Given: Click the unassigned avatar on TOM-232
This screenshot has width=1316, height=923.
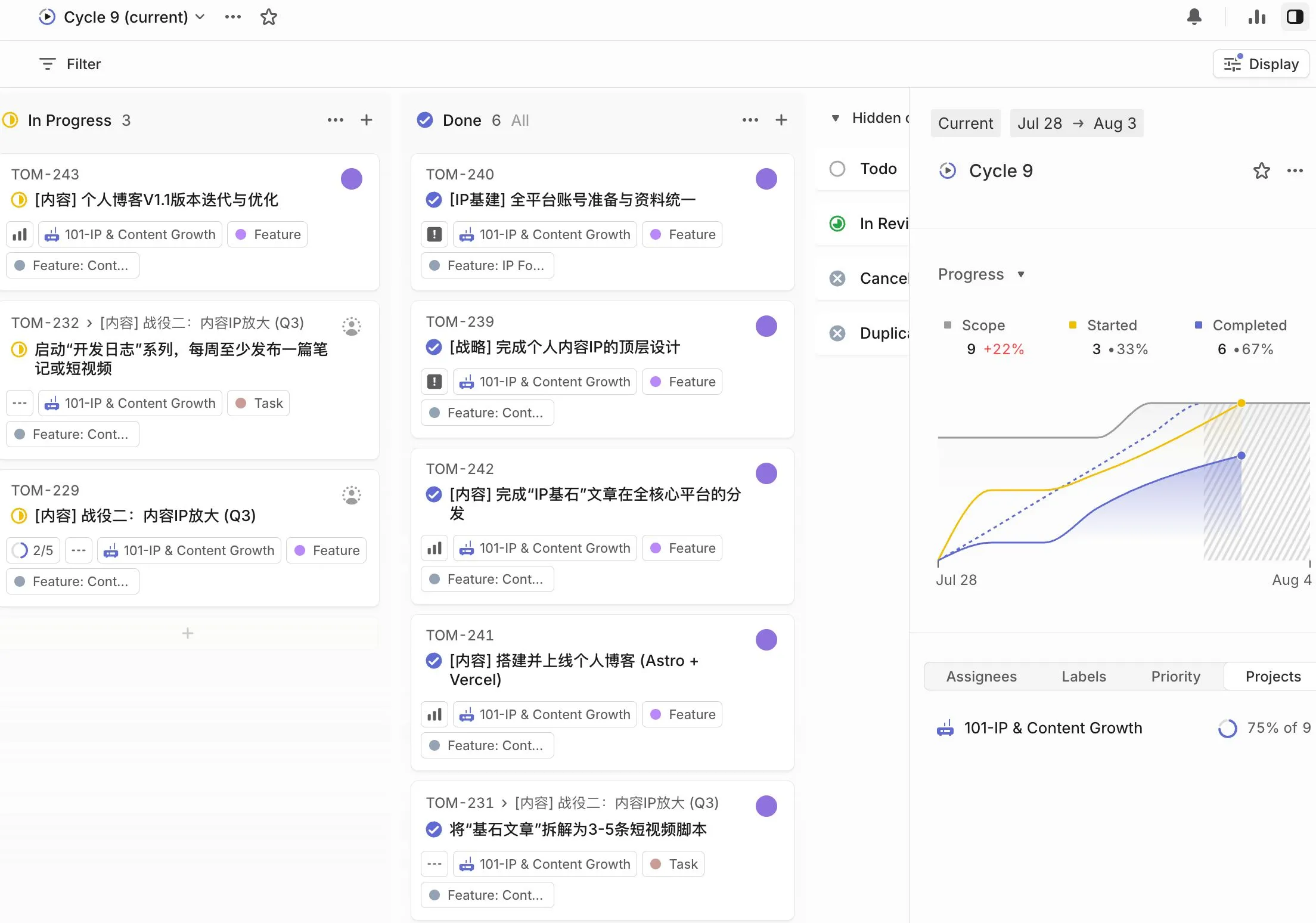Looking at the screenshot, I should pos(352,326).
